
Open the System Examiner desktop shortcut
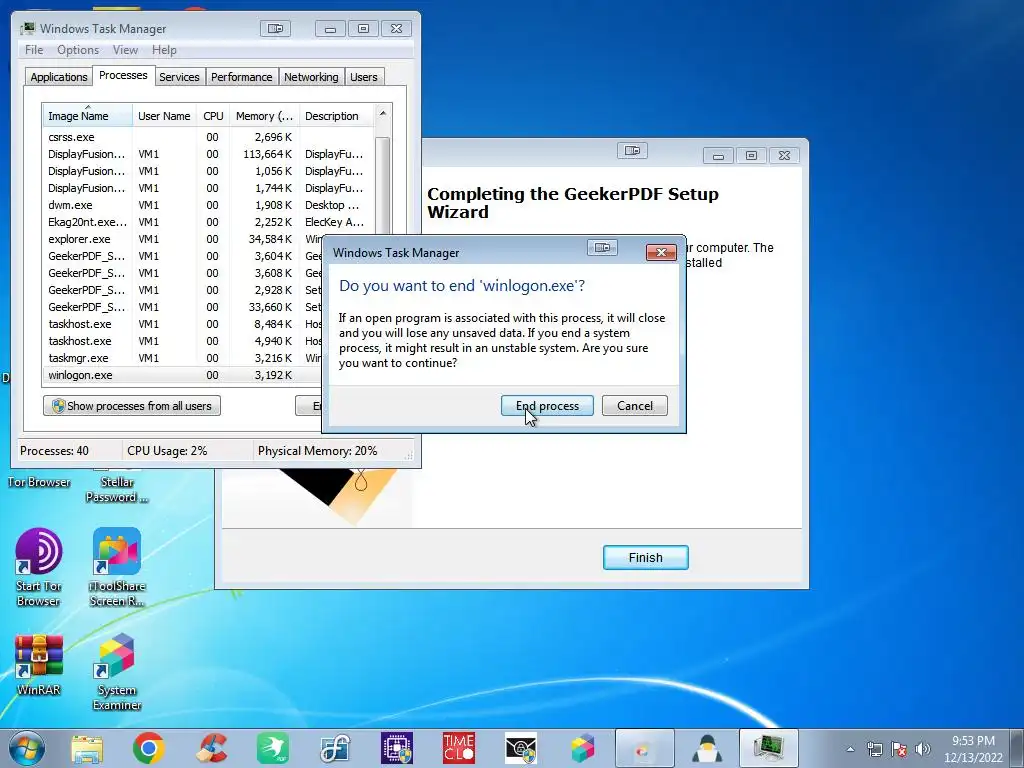tap(117, 673)
